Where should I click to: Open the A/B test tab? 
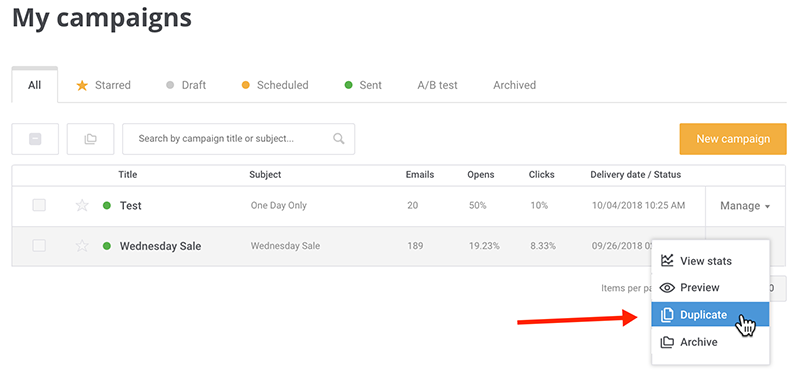point(437,85)
